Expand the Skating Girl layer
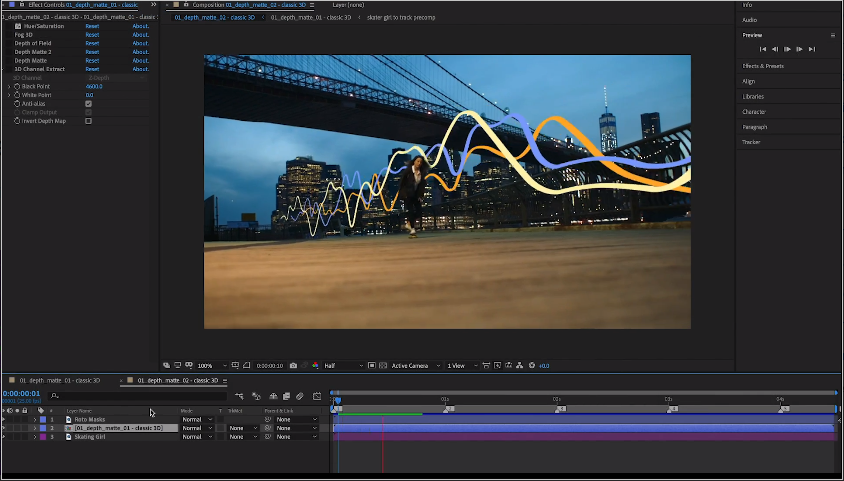 35,437
